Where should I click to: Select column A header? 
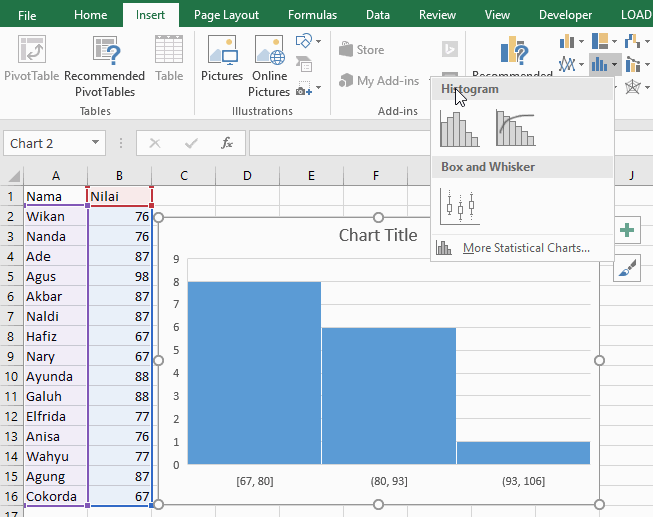(55, 175)
